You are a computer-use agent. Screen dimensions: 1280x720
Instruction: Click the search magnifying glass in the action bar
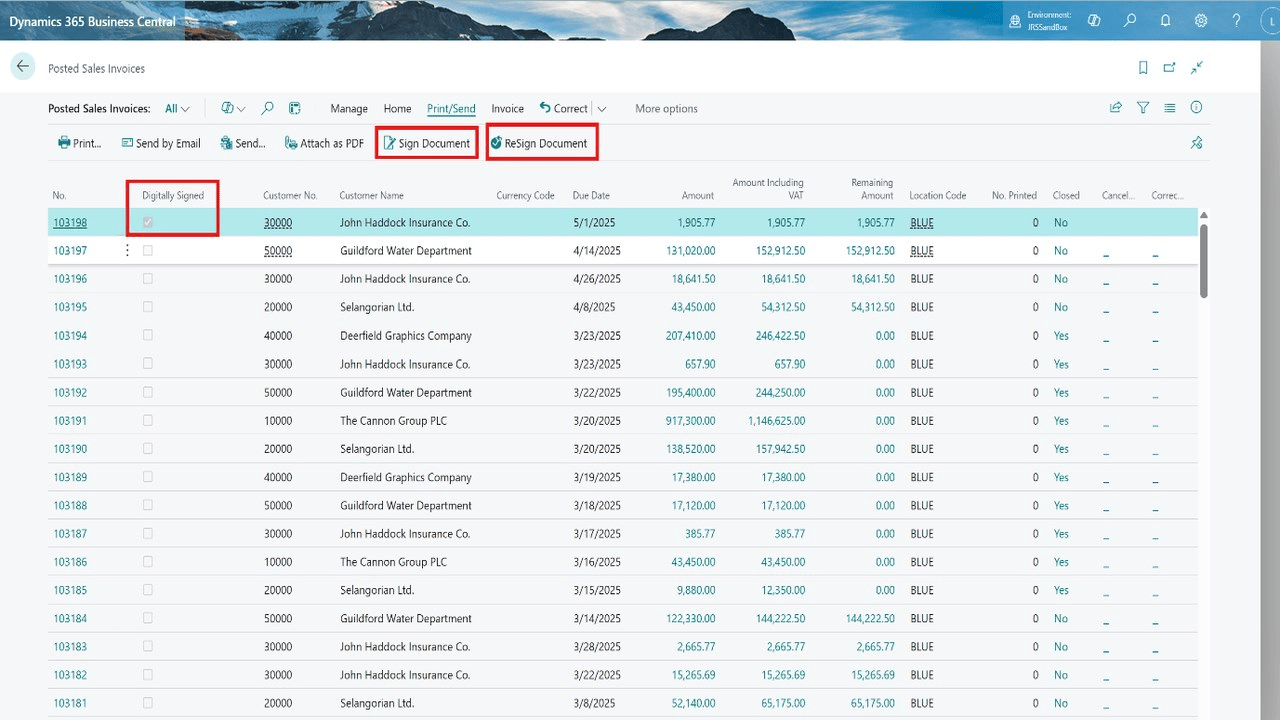coord(267,108)
